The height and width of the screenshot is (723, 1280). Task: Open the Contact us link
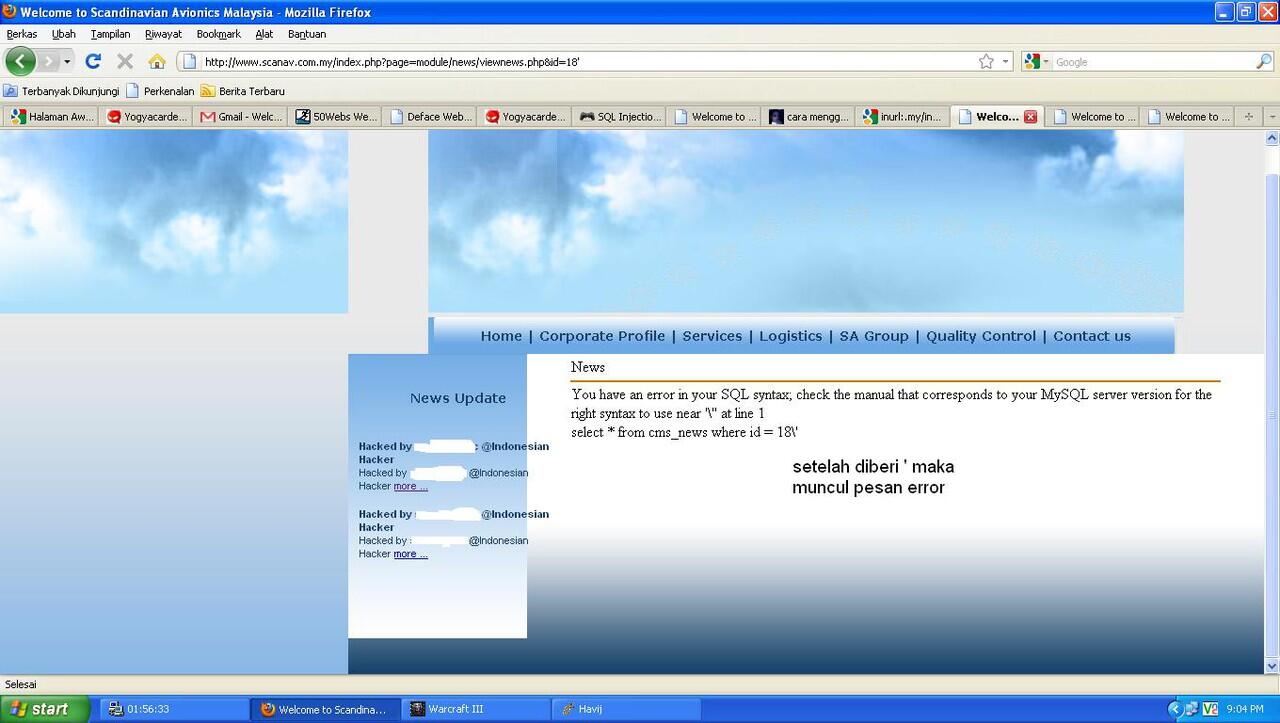1092,336
